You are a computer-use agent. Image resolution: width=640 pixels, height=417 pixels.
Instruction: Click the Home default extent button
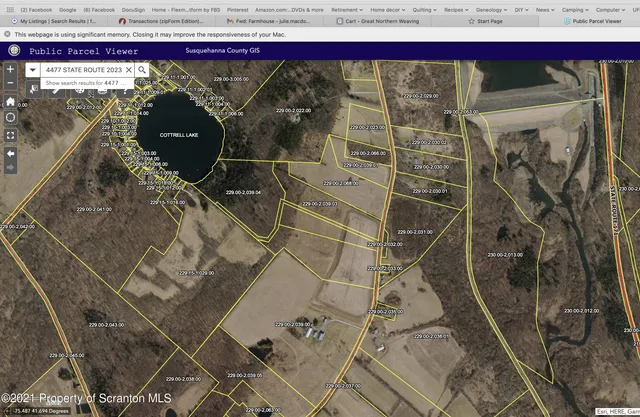[10, 102]
